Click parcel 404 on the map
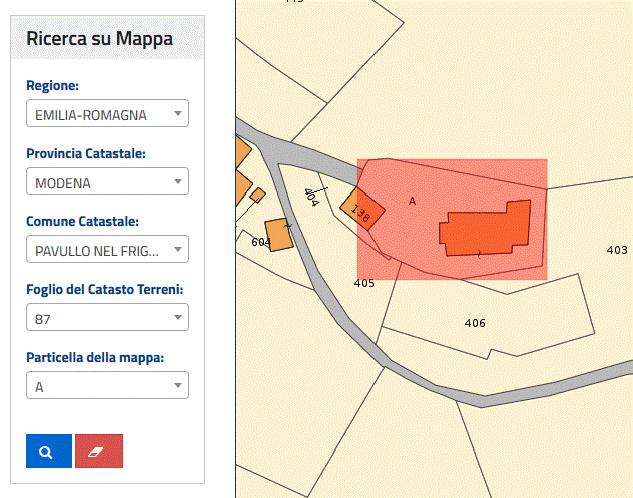Screen dimensions: 633x498 (x=311, y=197)
